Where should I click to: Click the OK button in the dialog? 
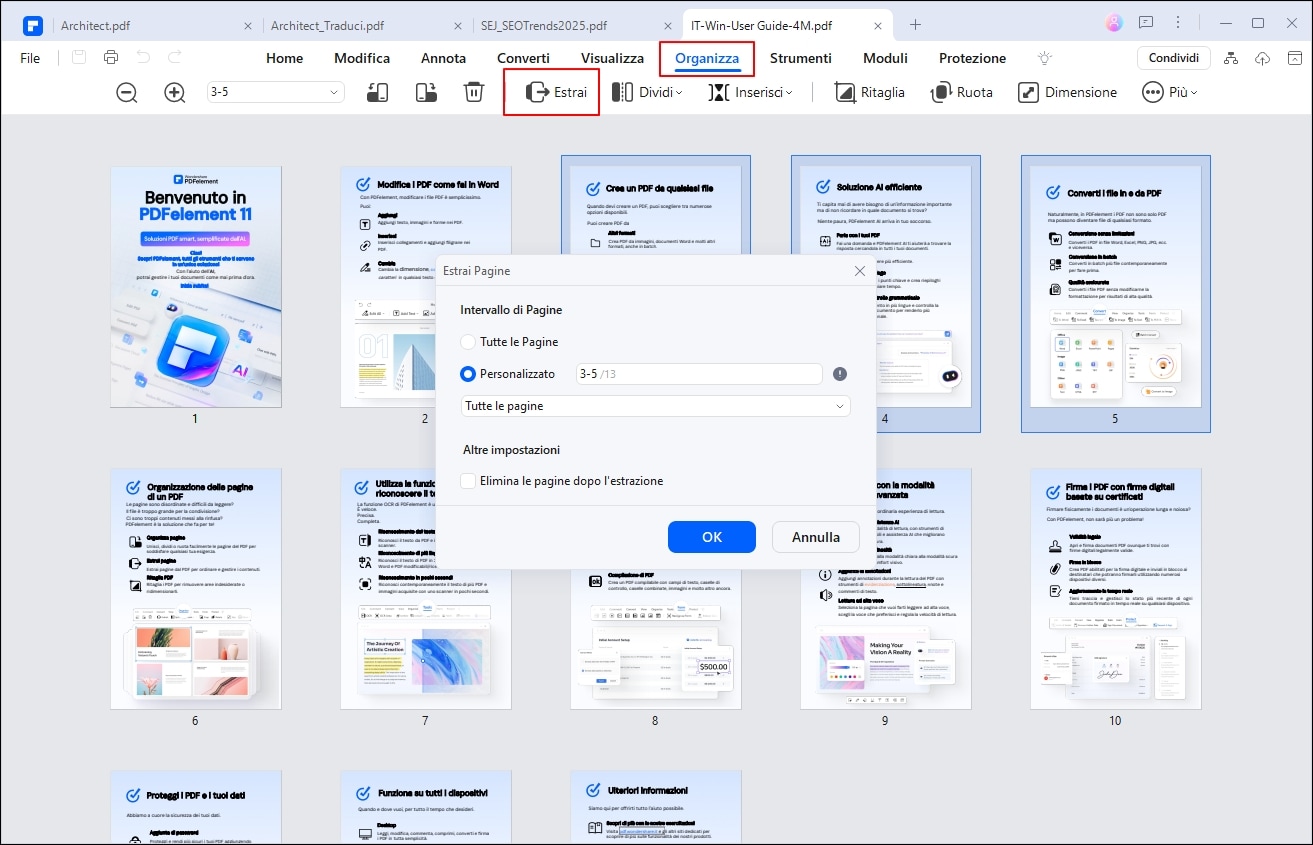click(x=712, y=537)
